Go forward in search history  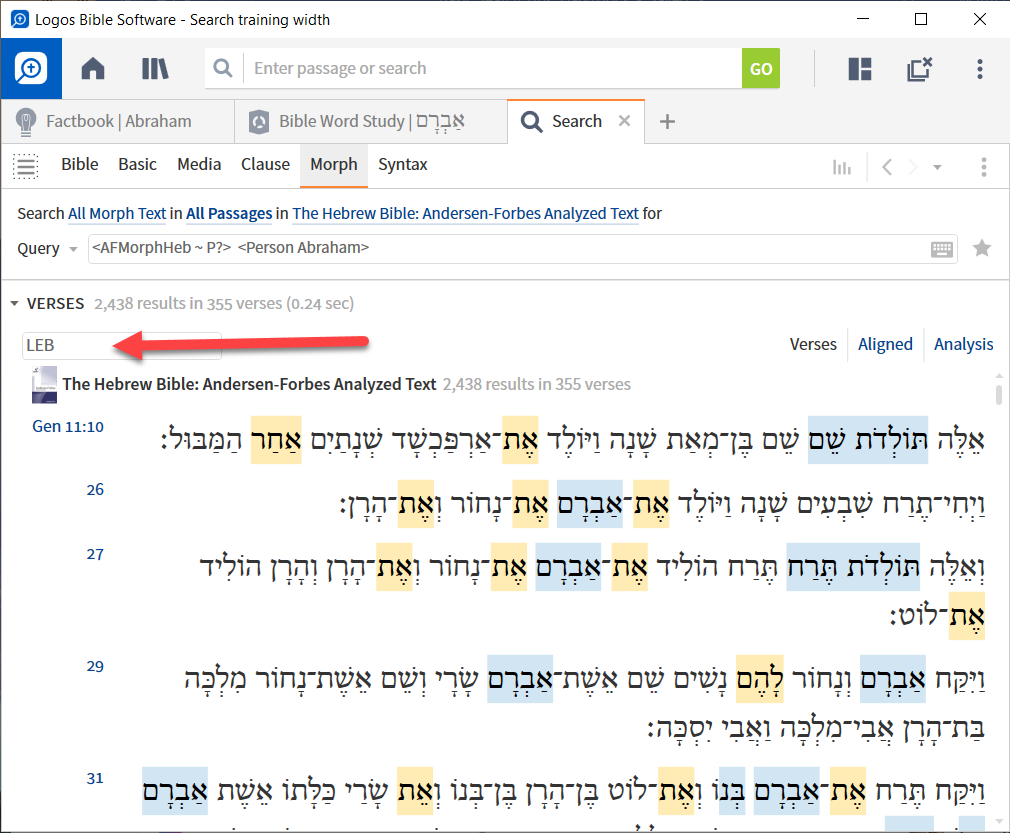pos(912,167)
